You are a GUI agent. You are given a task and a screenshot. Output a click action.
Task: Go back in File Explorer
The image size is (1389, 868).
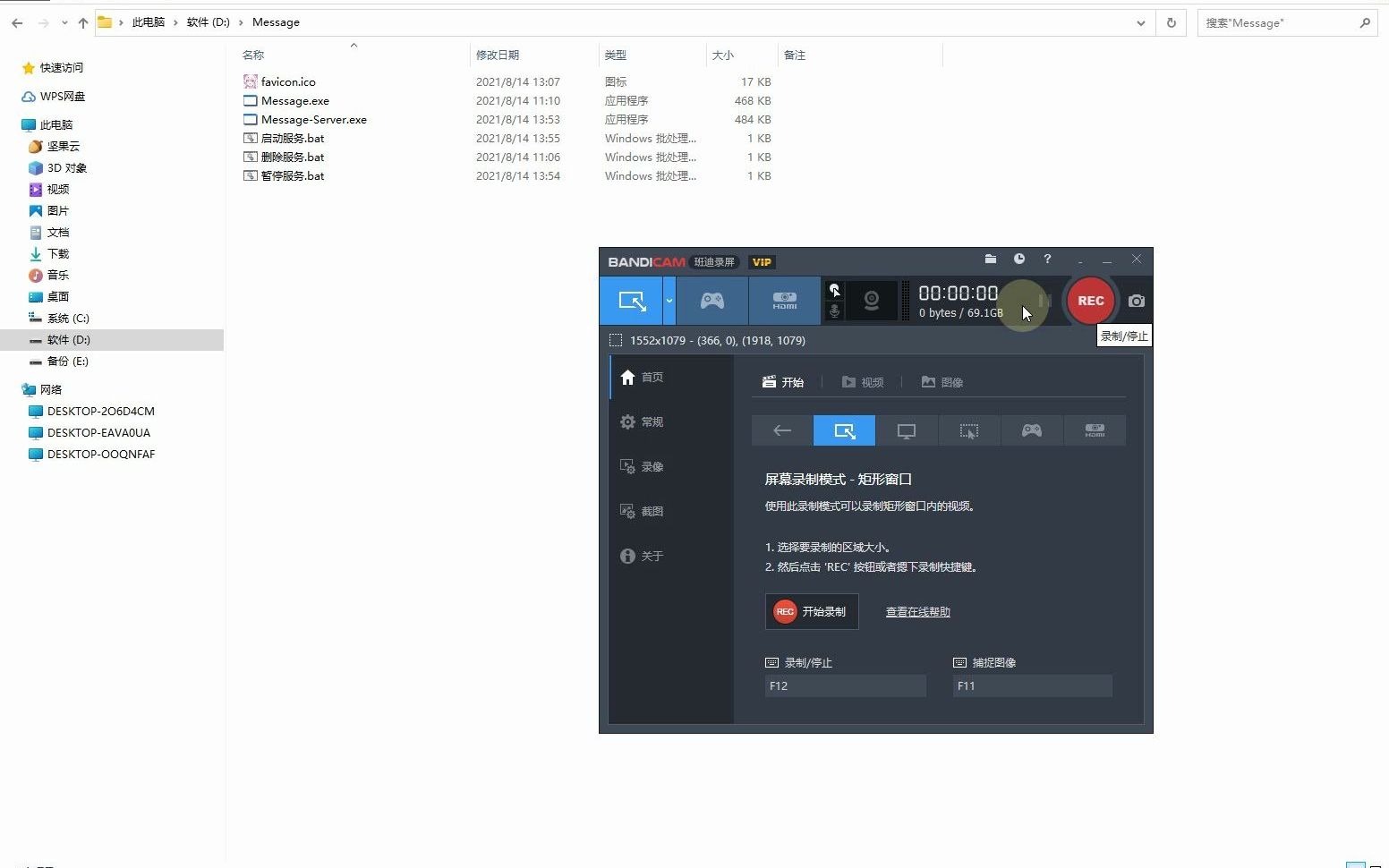(x=17, y=22)
